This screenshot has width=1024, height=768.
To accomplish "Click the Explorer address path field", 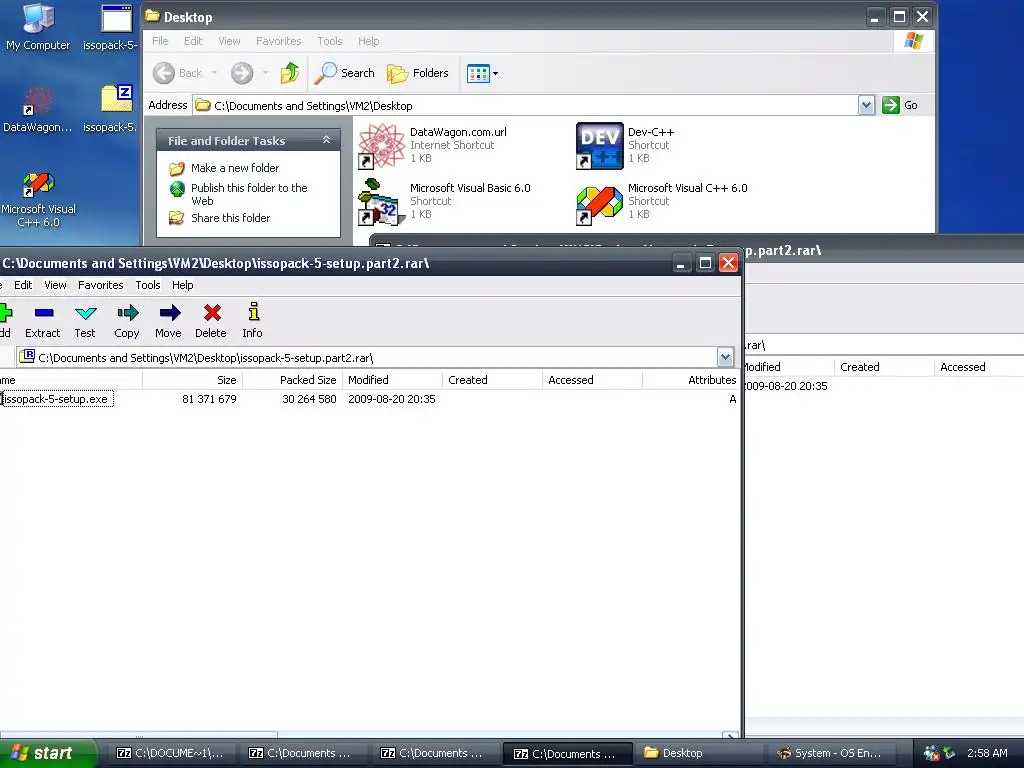I will pyautogui.click(x=526, y=105).
